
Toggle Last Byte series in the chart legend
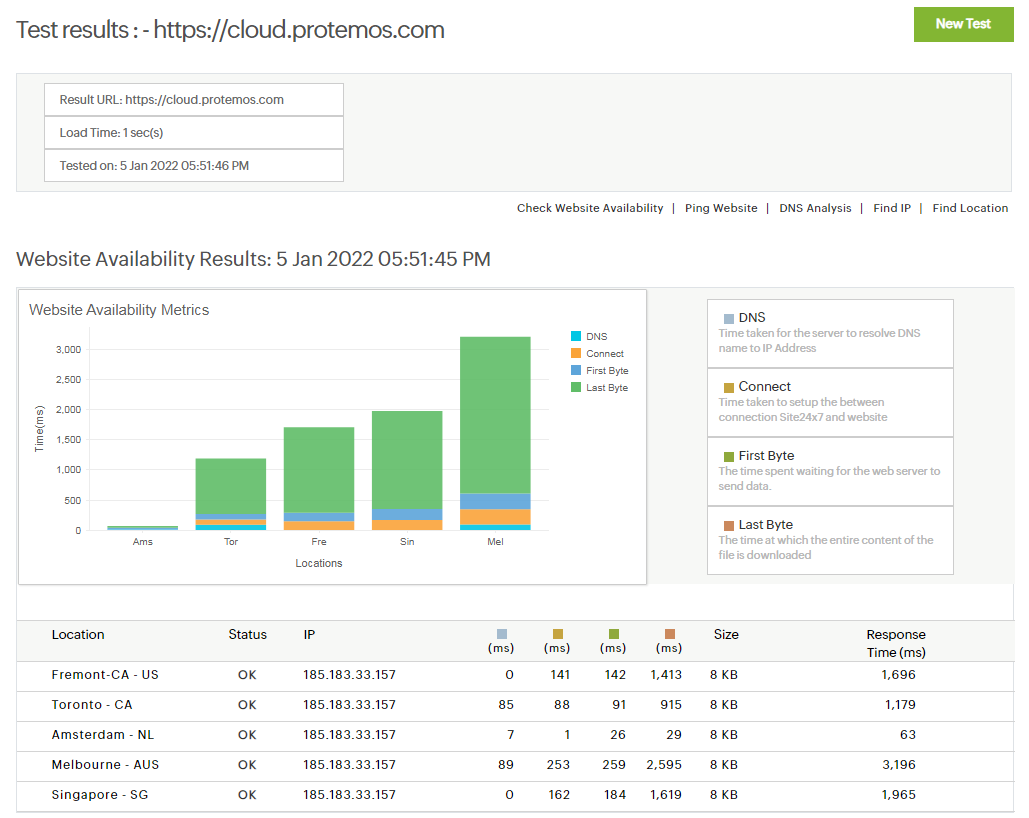tap(606, 388)
